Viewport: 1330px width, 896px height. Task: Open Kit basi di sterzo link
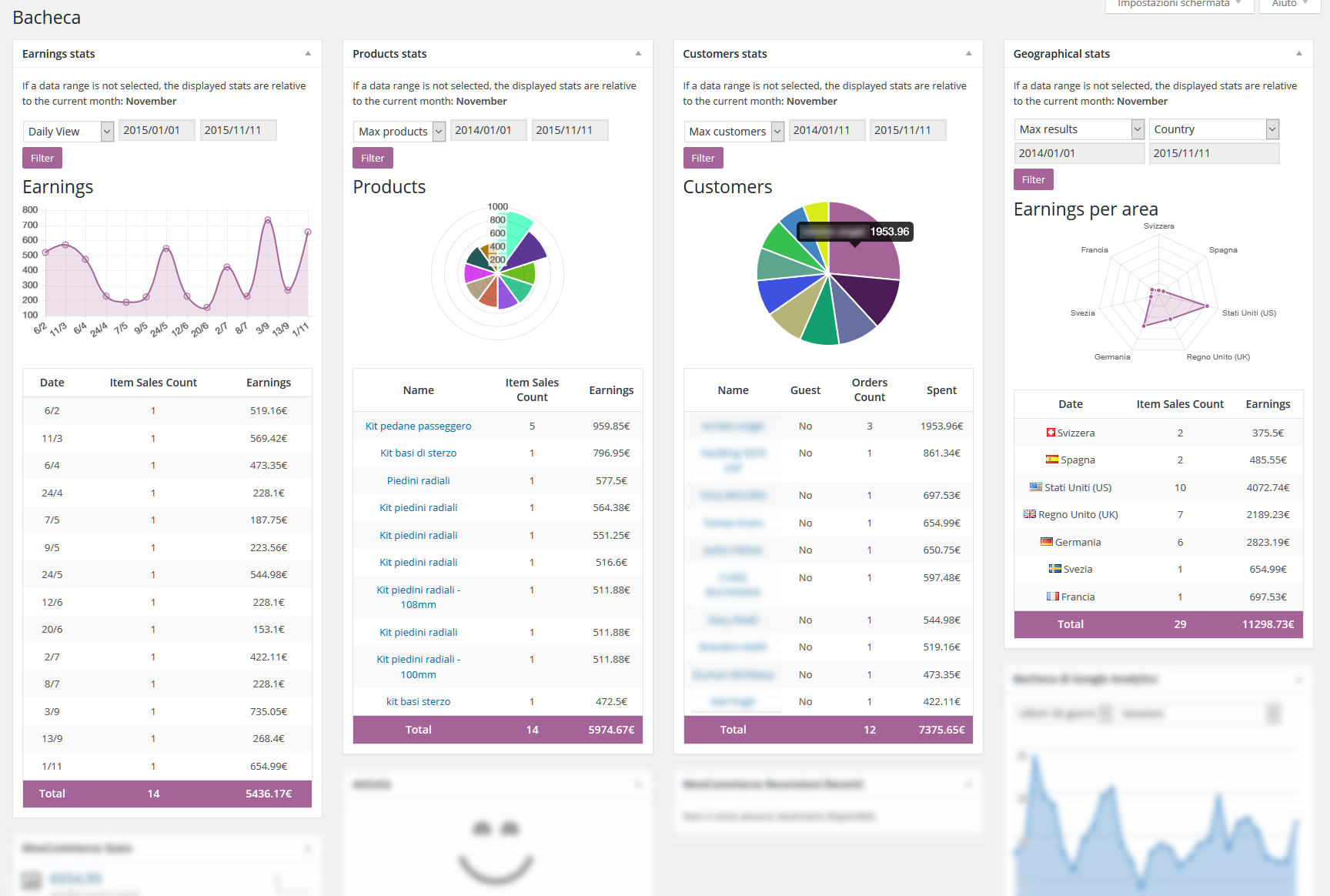[418, 453]
